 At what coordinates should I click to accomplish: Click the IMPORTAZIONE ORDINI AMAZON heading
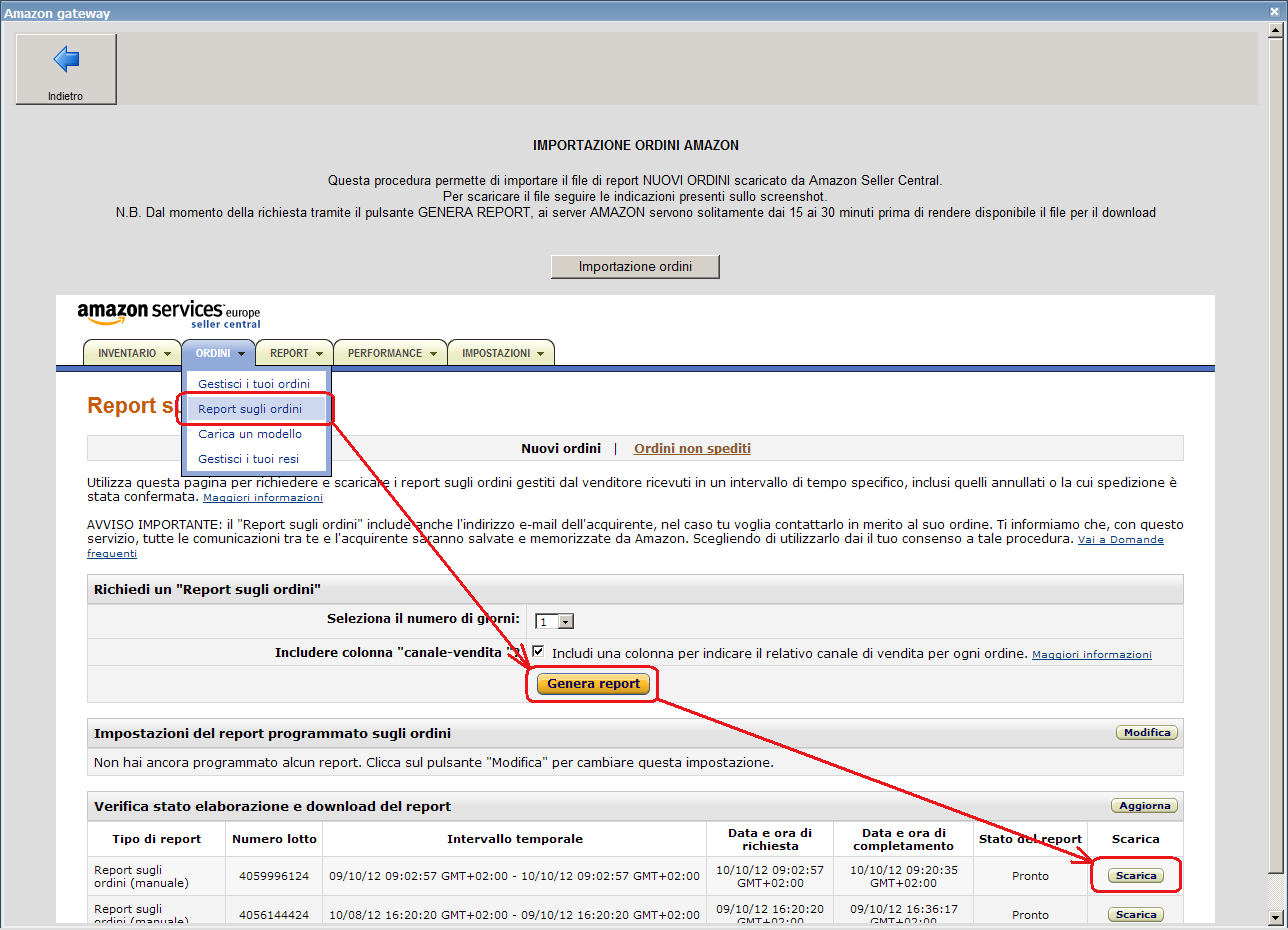tap(636, 145)
